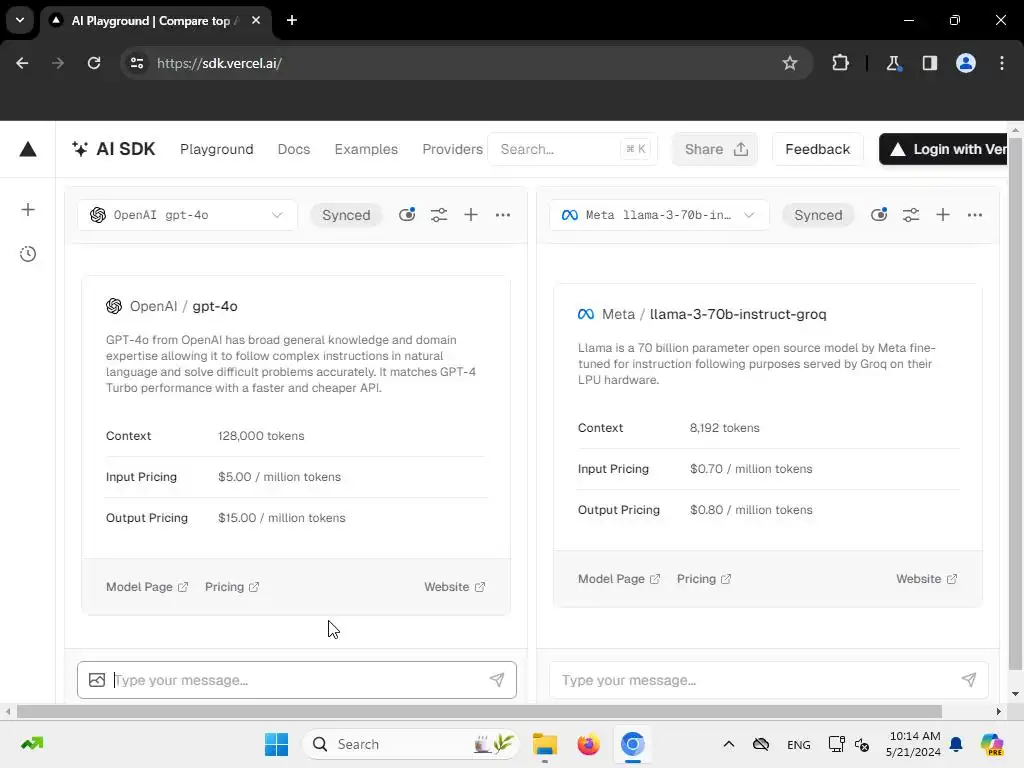This screenshot has height=768, width=1024.
Task: Open settings sliders in the llama panel
Action: (x=911, y=215)
